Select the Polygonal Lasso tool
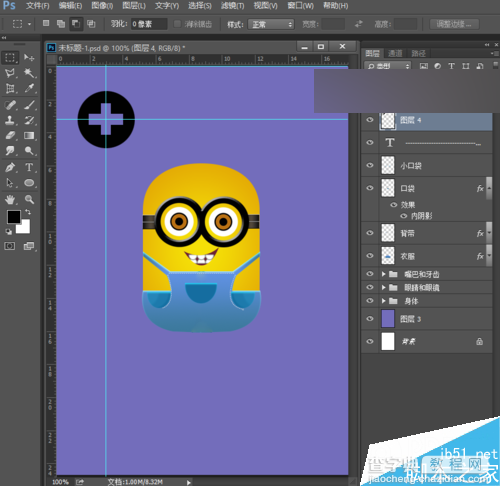Viewport: 500px width, 486px height. (x=10, y=73)
